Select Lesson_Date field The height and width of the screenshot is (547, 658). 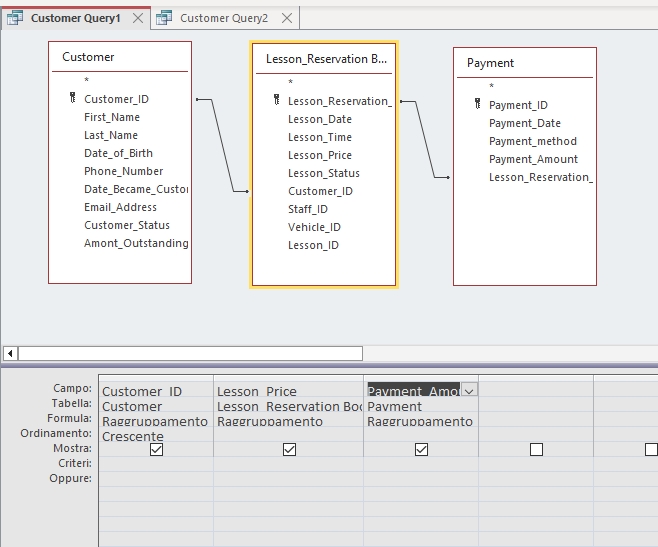coord(320,119)
